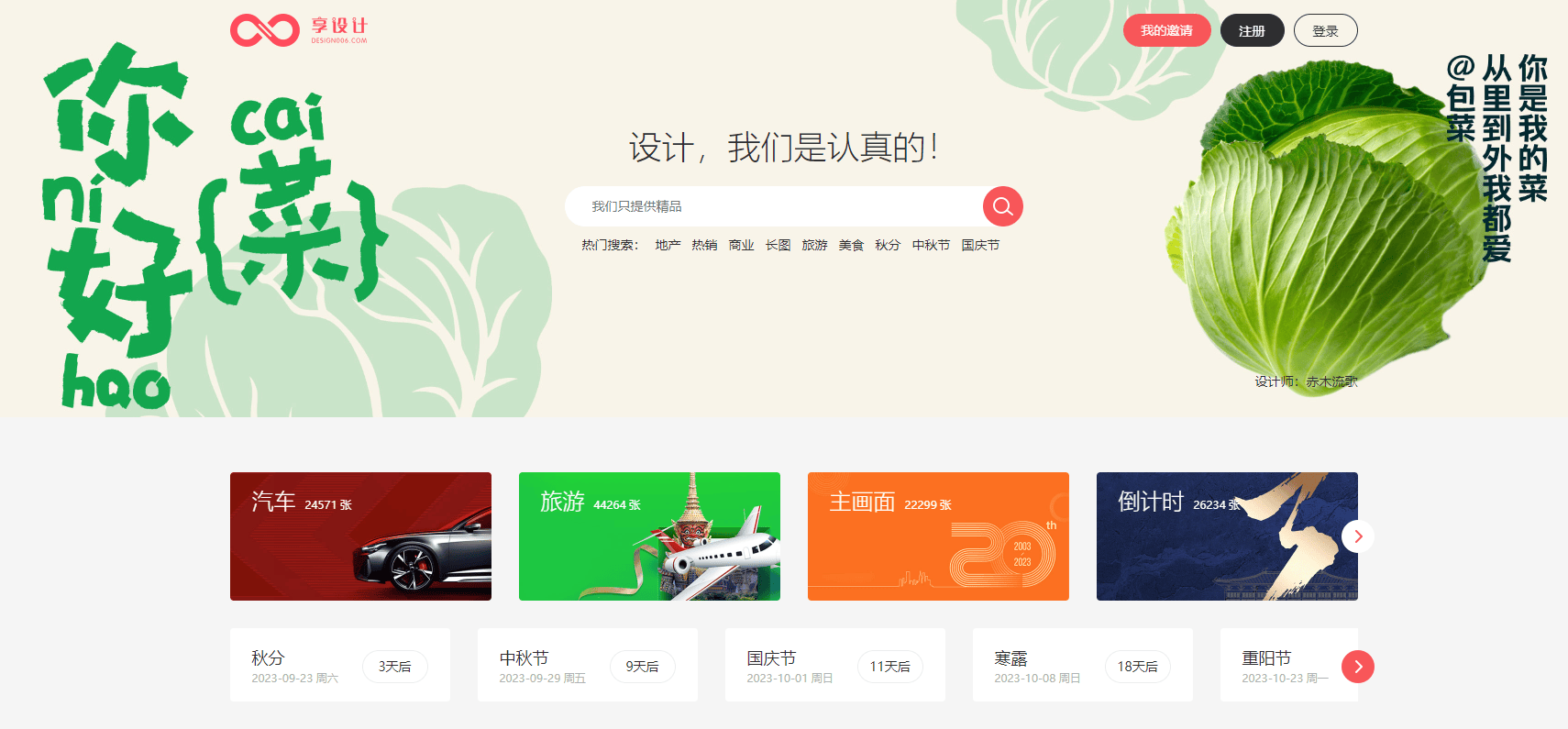Open the orange 主画面 category card

[938, 536]
